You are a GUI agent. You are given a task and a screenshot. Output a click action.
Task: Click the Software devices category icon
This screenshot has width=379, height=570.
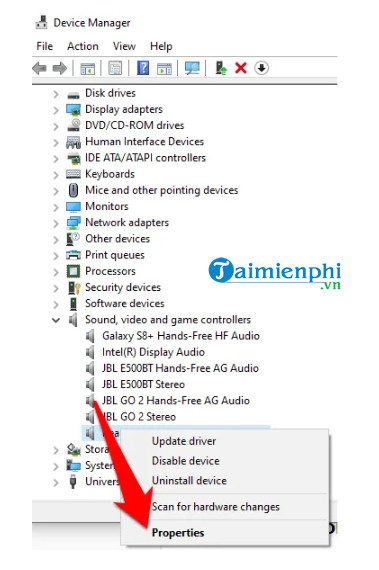point(73,304)
